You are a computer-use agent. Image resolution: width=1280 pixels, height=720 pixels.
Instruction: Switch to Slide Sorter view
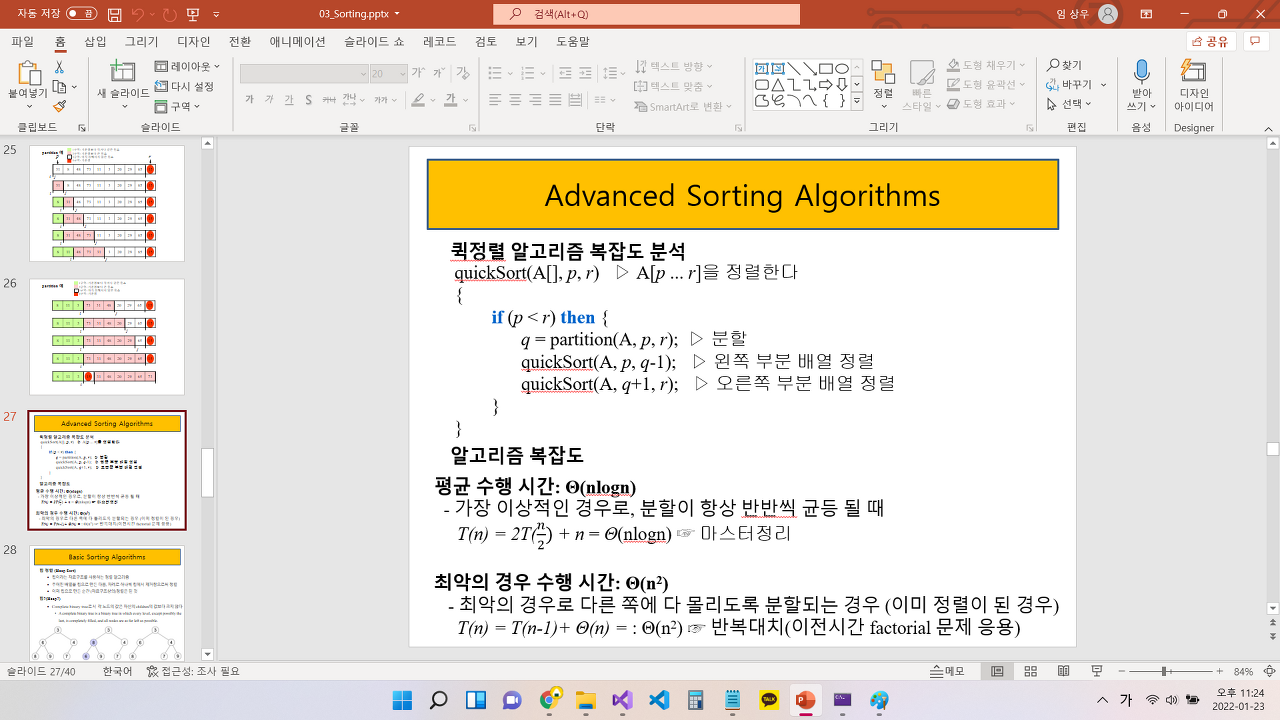(x=1030, y=671)
